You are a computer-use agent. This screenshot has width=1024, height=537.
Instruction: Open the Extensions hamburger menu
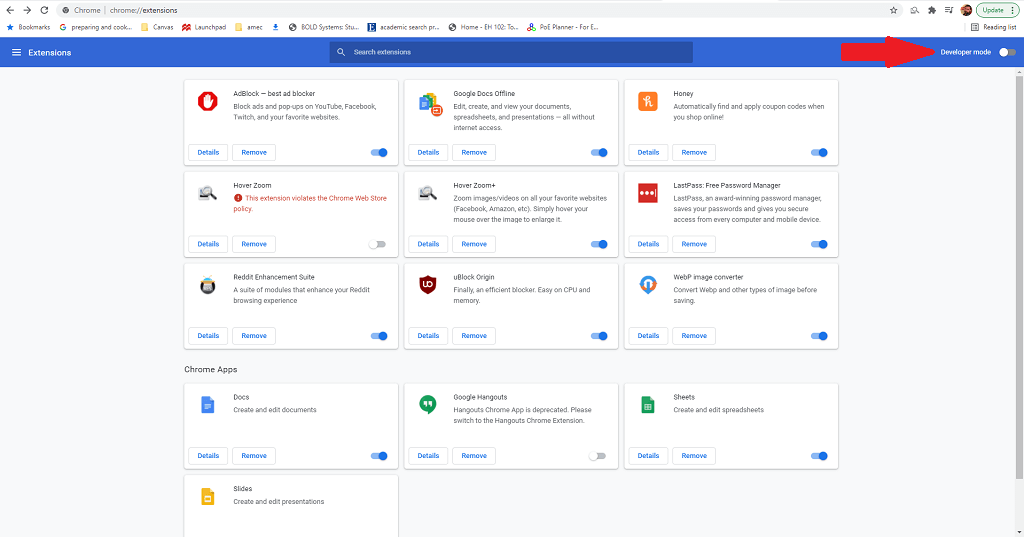click(x=16, y=52)
